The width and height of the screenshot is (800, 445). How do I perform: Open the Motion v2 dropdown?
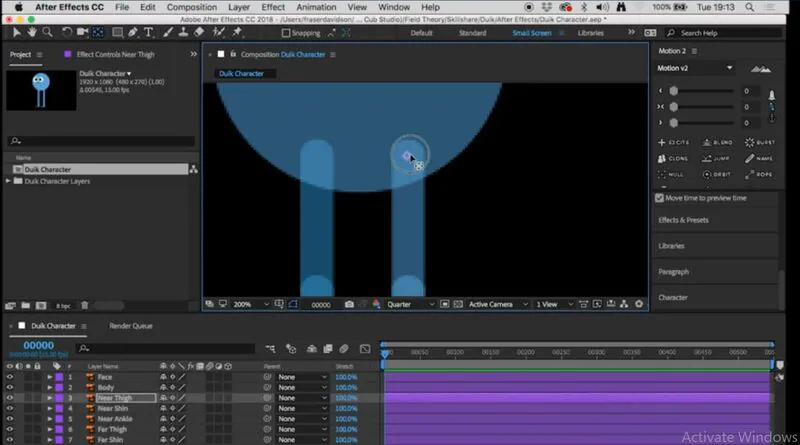click(x=694, y=68)
